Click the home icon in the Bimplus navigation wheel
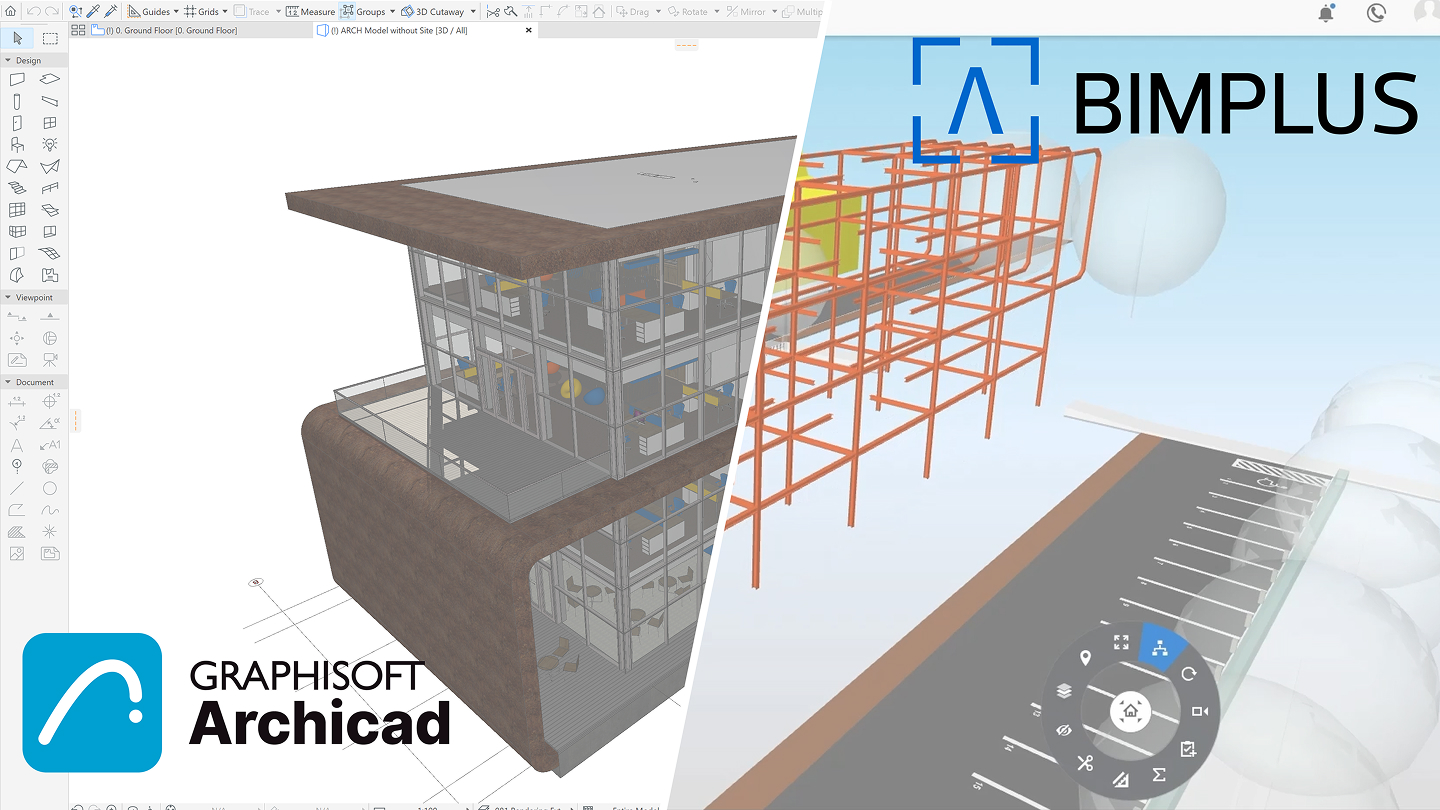 tap(1131, 712)
